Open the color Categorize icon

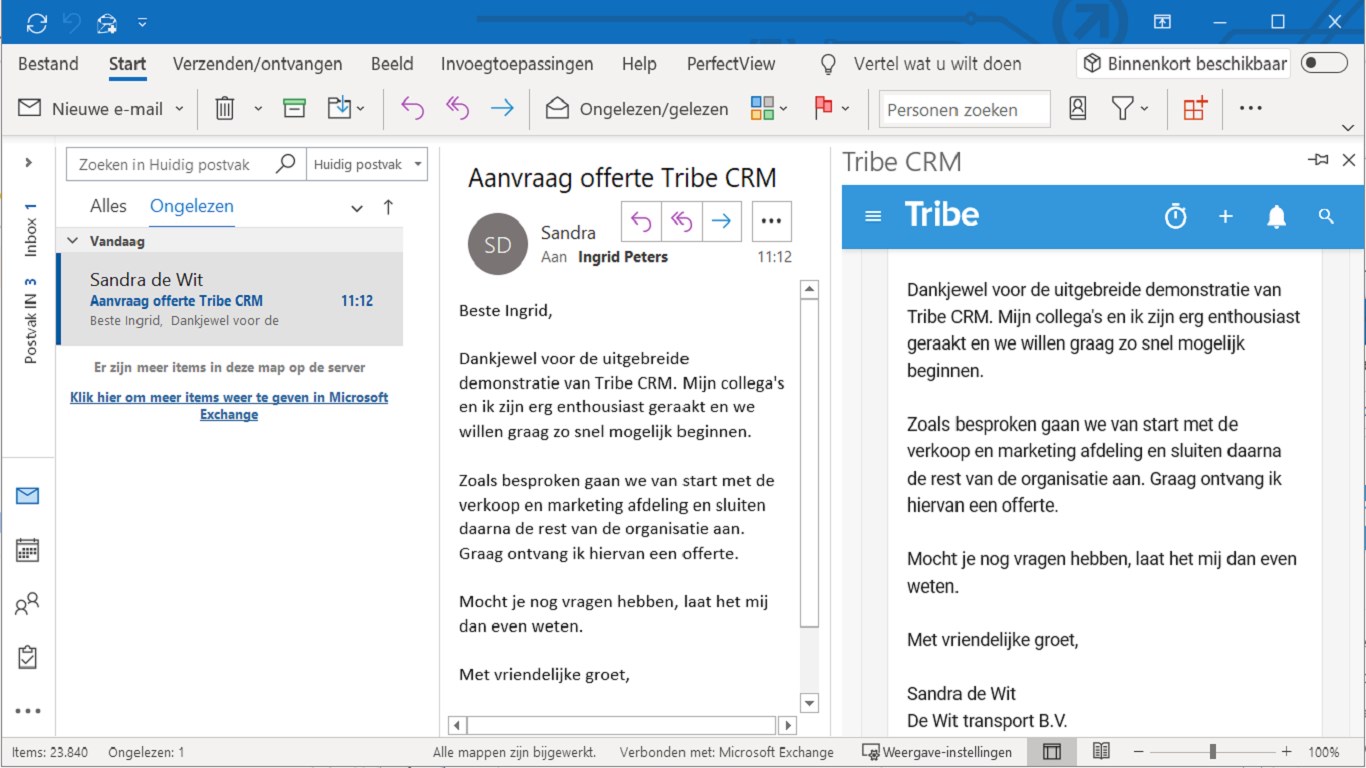tap(769, 109)
